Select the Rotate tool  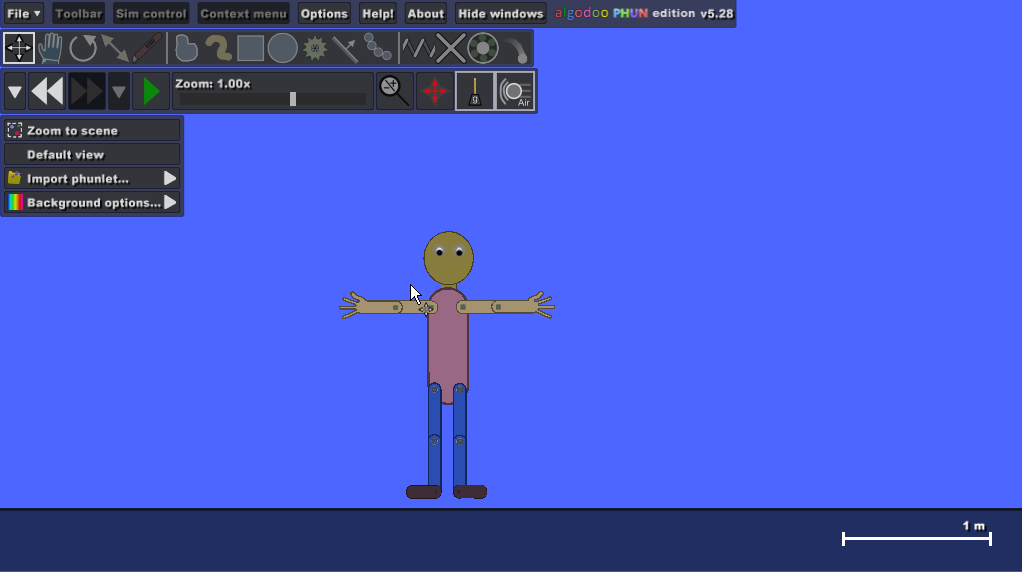click(x=83, y=48)
